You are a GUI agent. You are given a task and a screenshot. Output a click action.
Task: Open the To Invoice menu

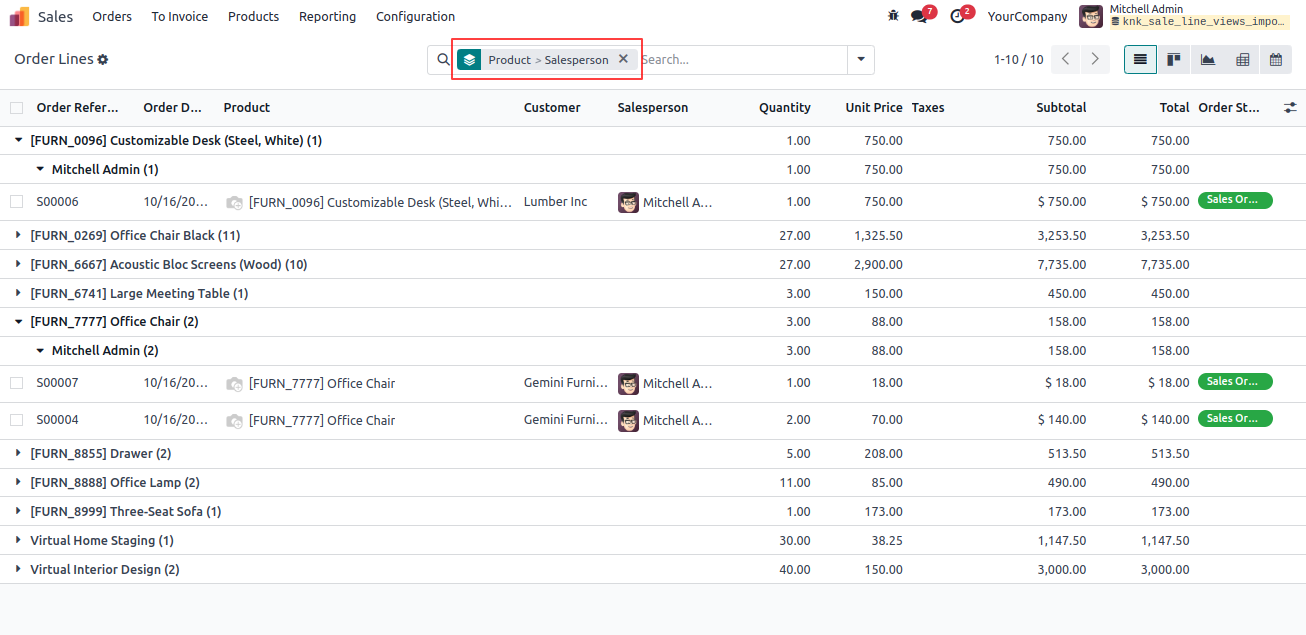[180, 16]
